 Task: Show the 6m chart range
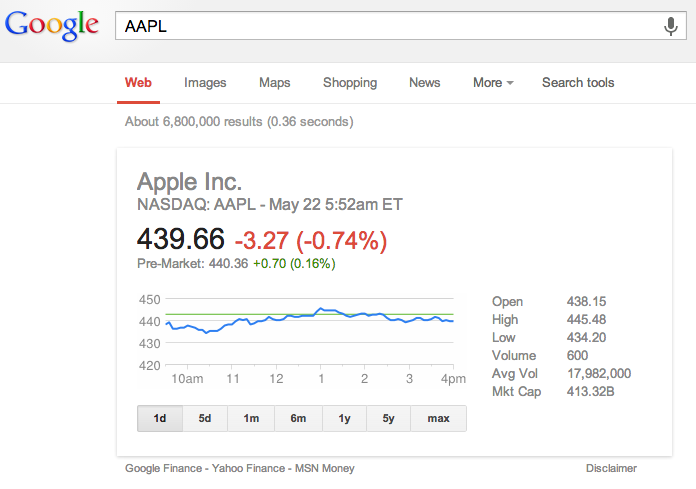(x=298, y=418)
